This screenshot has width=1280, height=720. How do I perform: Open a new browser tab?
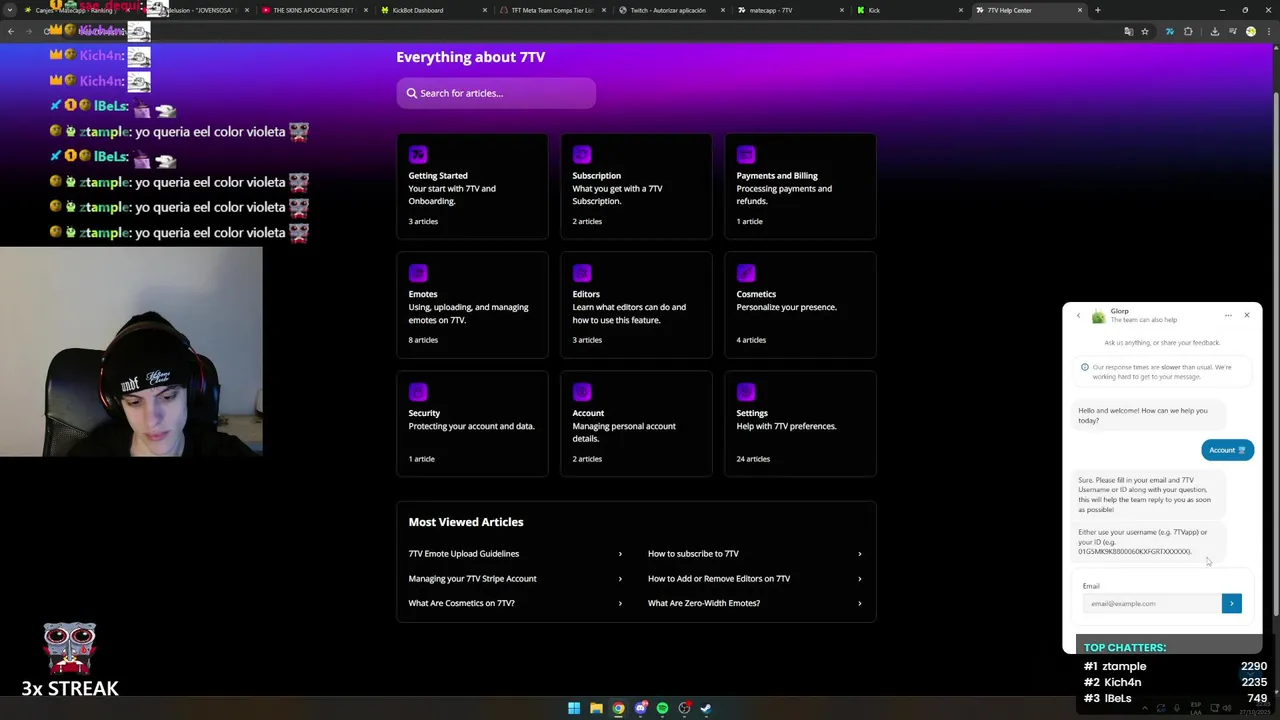pos(1097,10)
